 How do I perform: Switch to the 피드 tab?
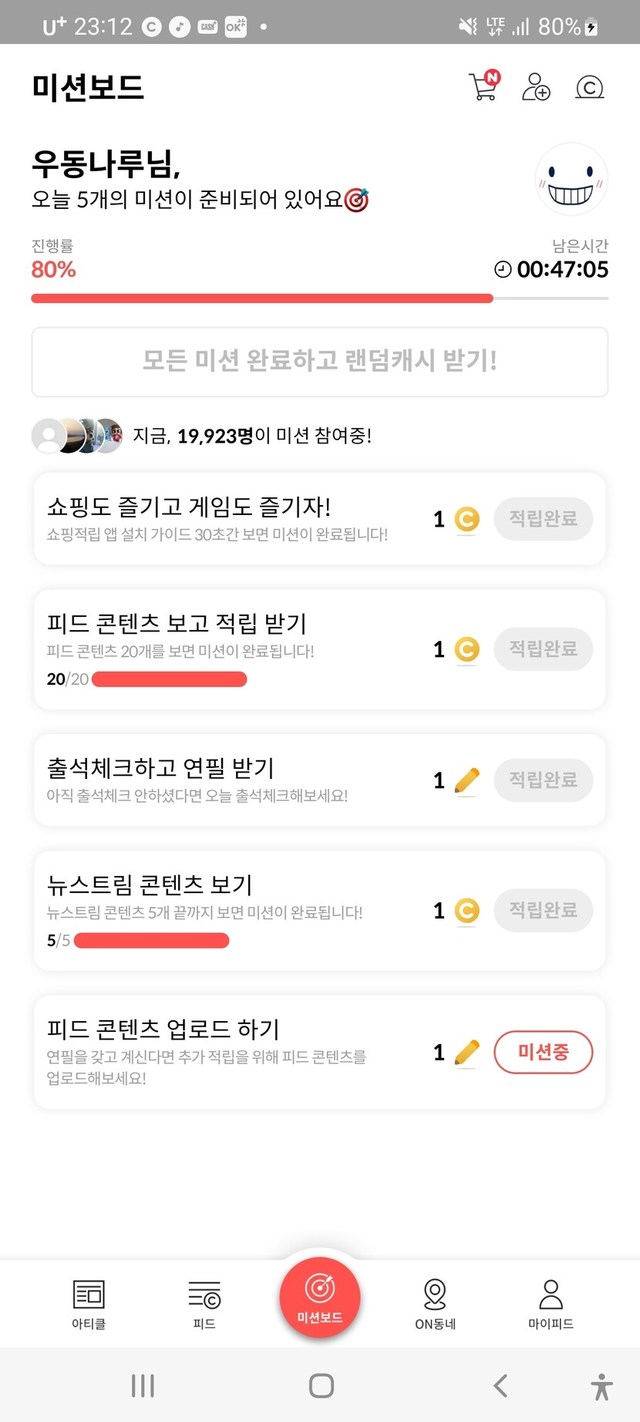coord(204,1304)
